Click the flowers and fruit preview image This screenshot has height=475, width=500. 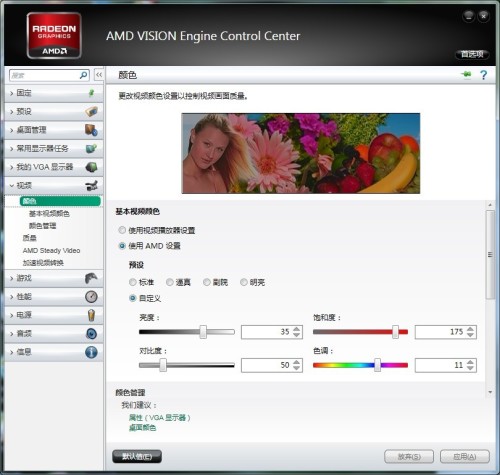301,153
